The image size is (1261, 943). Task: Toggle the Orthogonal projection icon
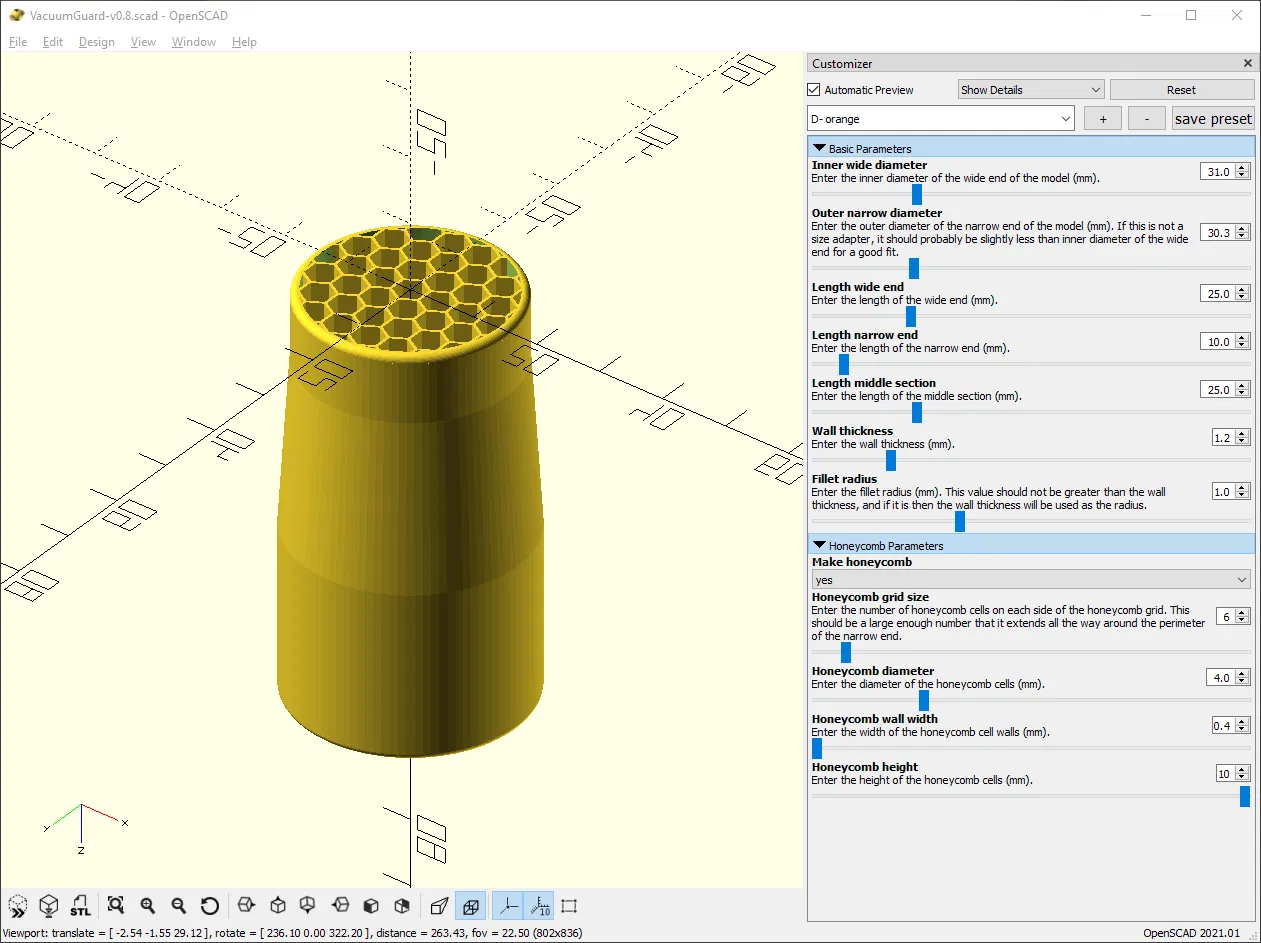click(x=470, y=906)
